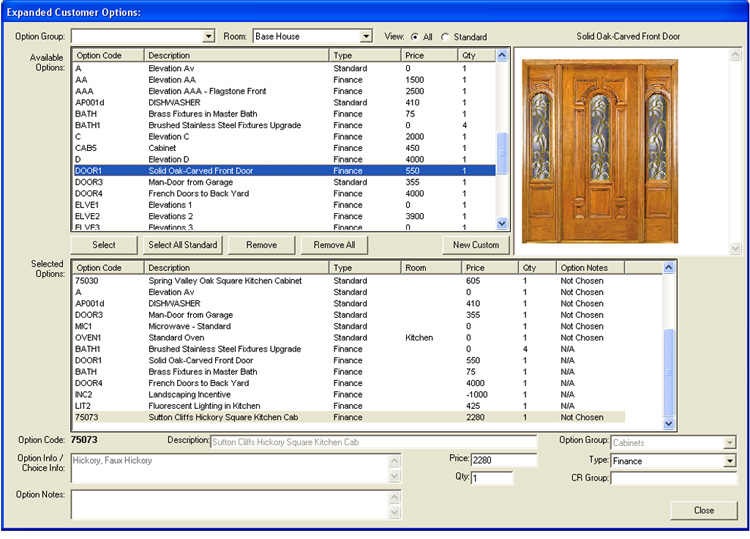Click the Qty input field
Image resolution: width=750 pixels, height=539 pixels.
pos(492,478)
